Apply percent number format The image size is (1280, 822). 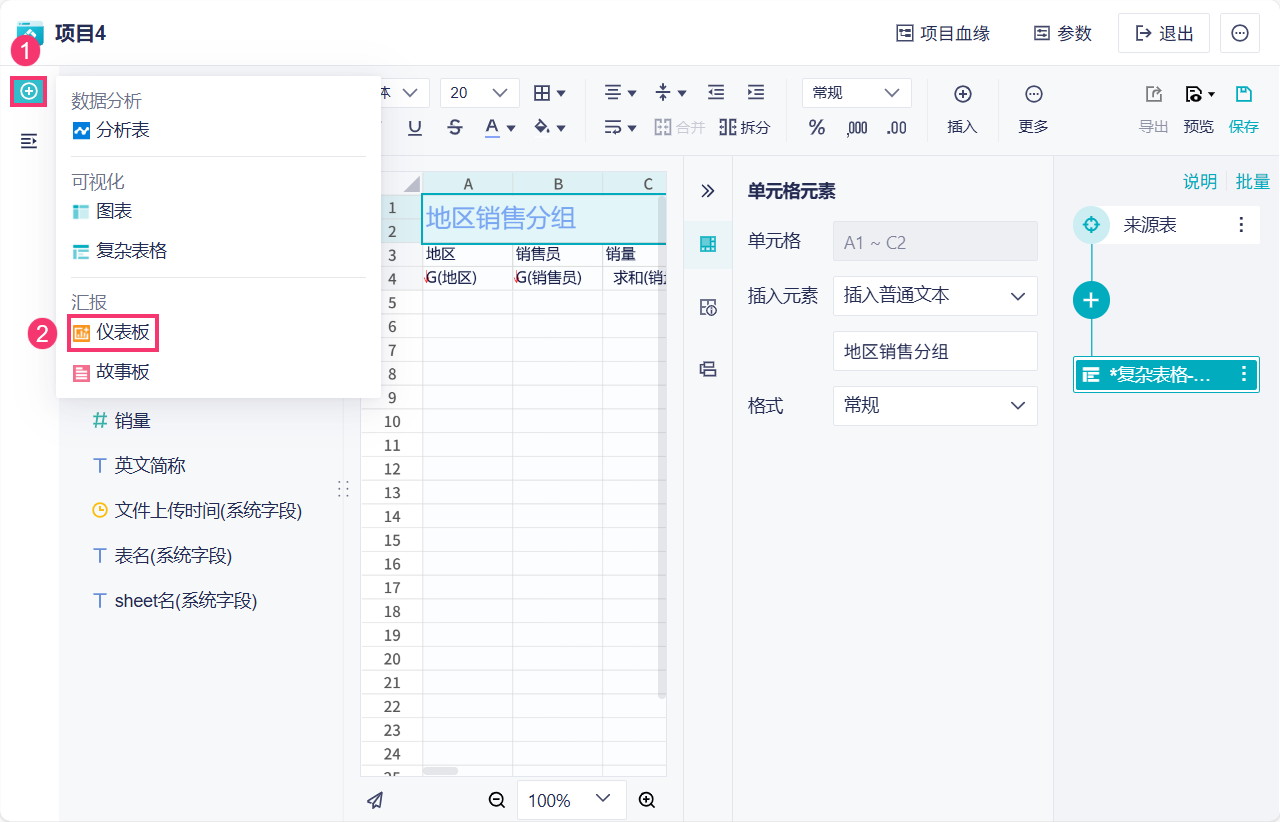coord(817,127)
